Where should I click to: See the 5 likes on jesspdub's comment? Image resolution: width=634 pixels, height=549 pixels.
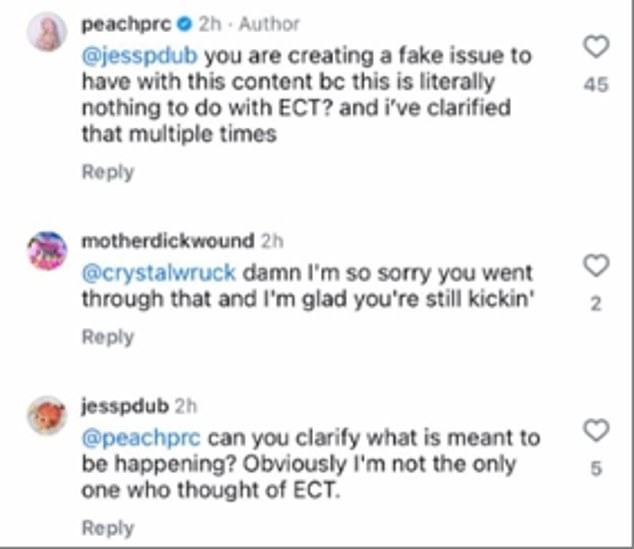tap(596, 469)
